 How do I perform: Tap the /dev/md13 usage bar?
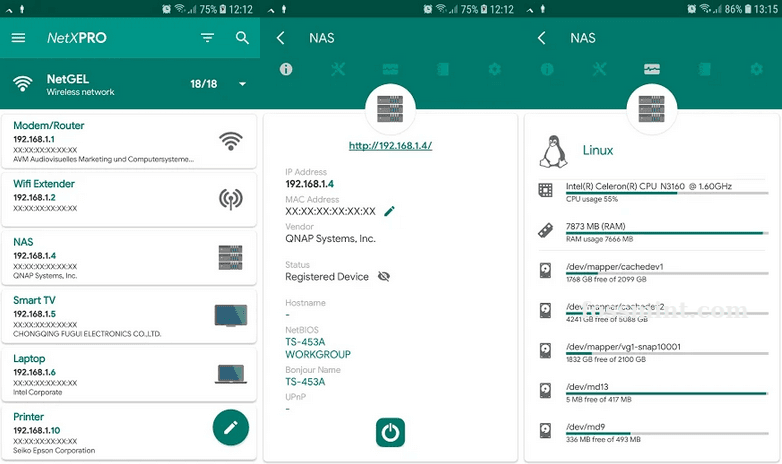pos(667,394)
